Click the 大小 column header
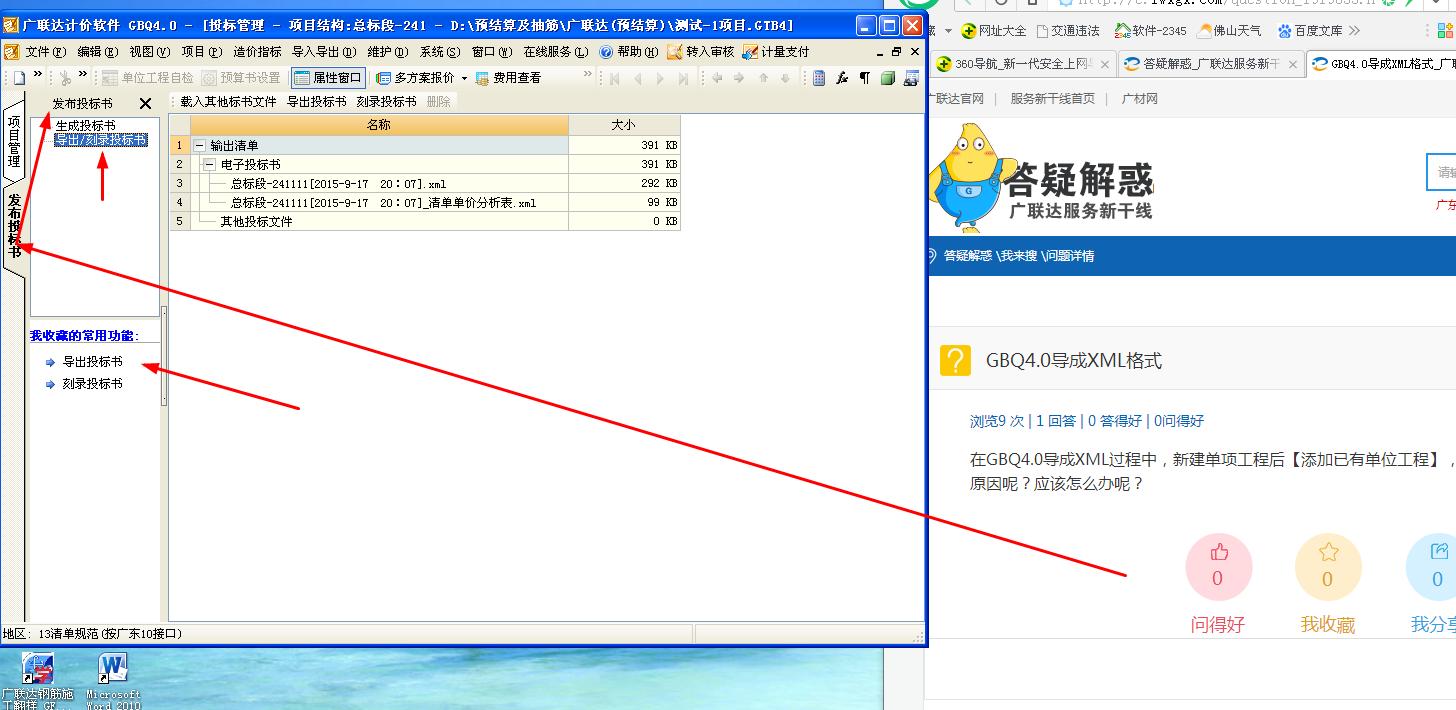This screenshot has height=710, width=1456. 624,125
